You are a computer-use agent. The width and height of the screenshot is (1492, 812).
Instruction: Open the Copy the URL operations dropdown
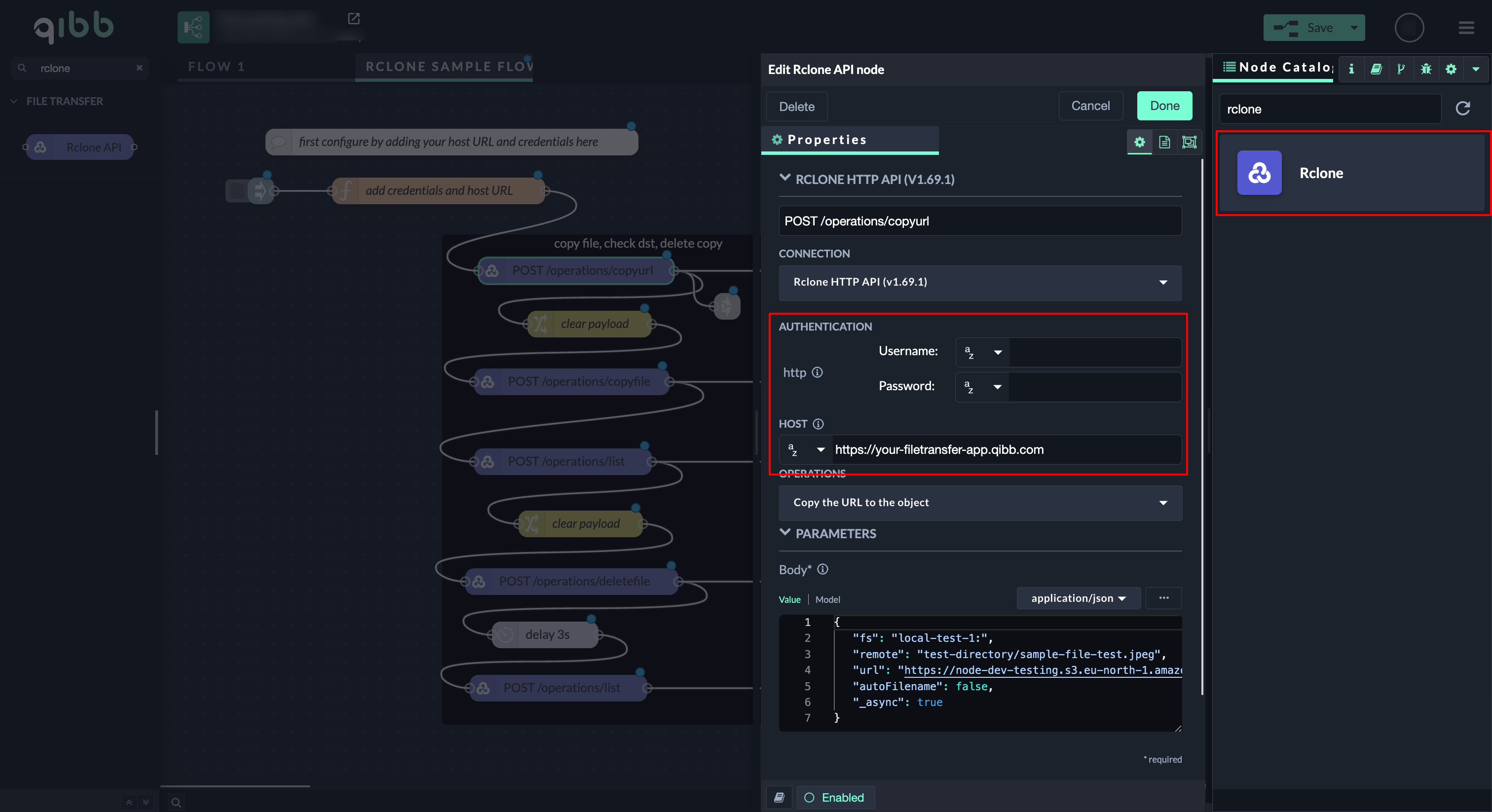(x=979, y=502)
